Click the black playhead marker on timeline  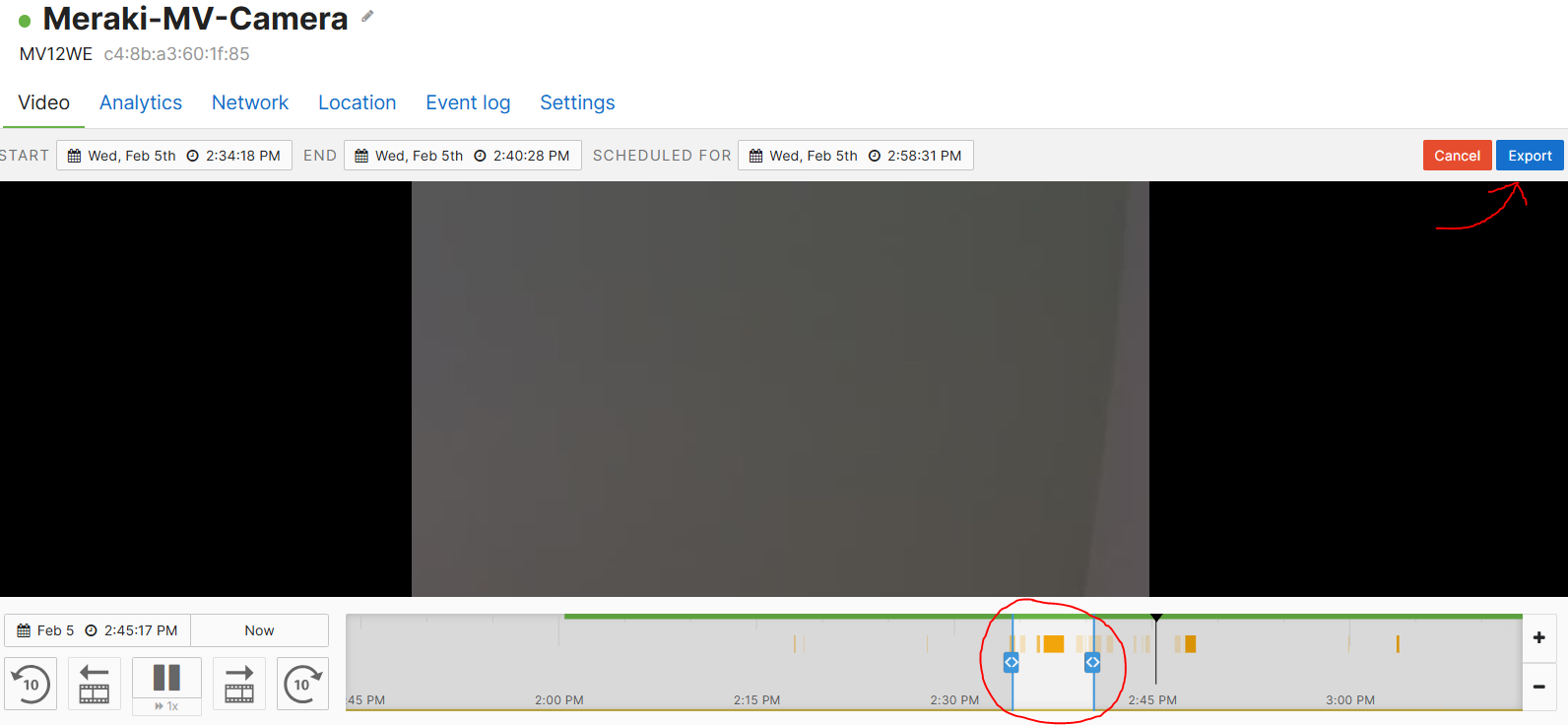tap(1156, 619)
